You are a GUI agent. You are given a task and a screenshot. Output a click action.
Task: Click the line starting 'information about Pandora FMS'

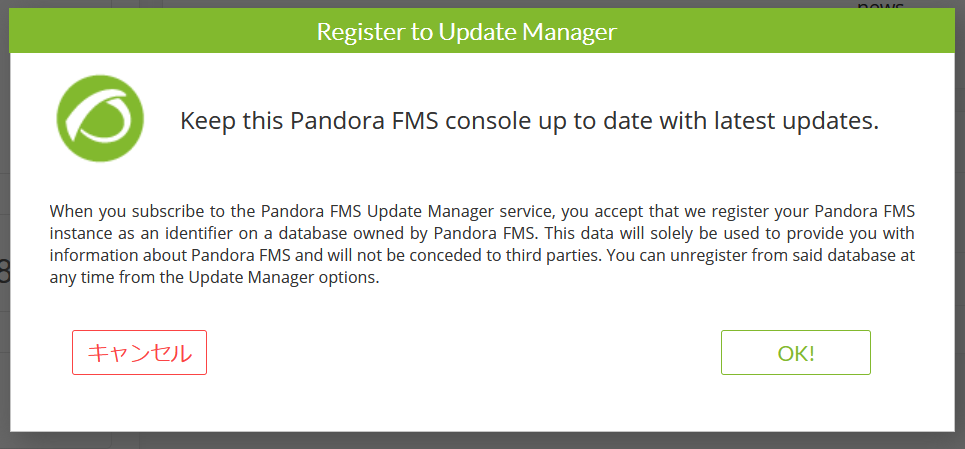click(482, 255)
